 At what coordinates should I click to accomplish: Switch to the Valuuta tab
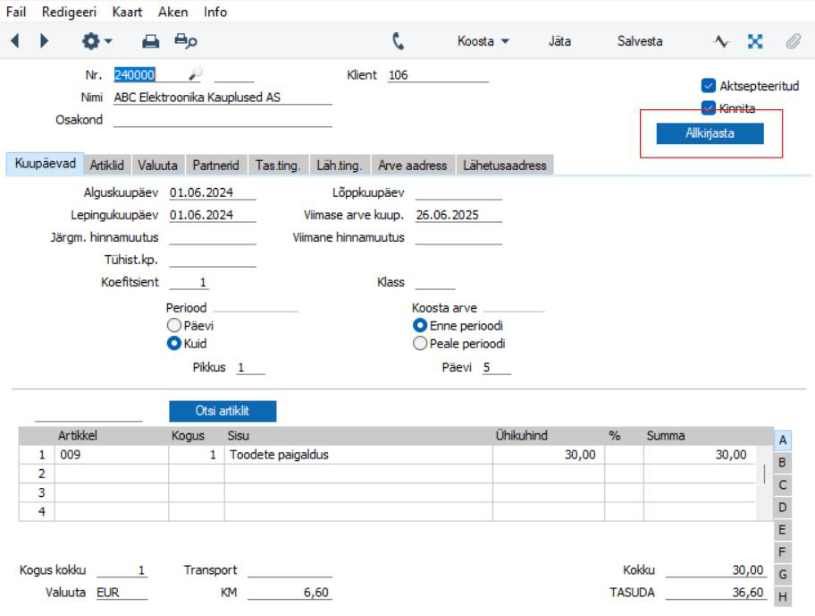coord(157,165)
